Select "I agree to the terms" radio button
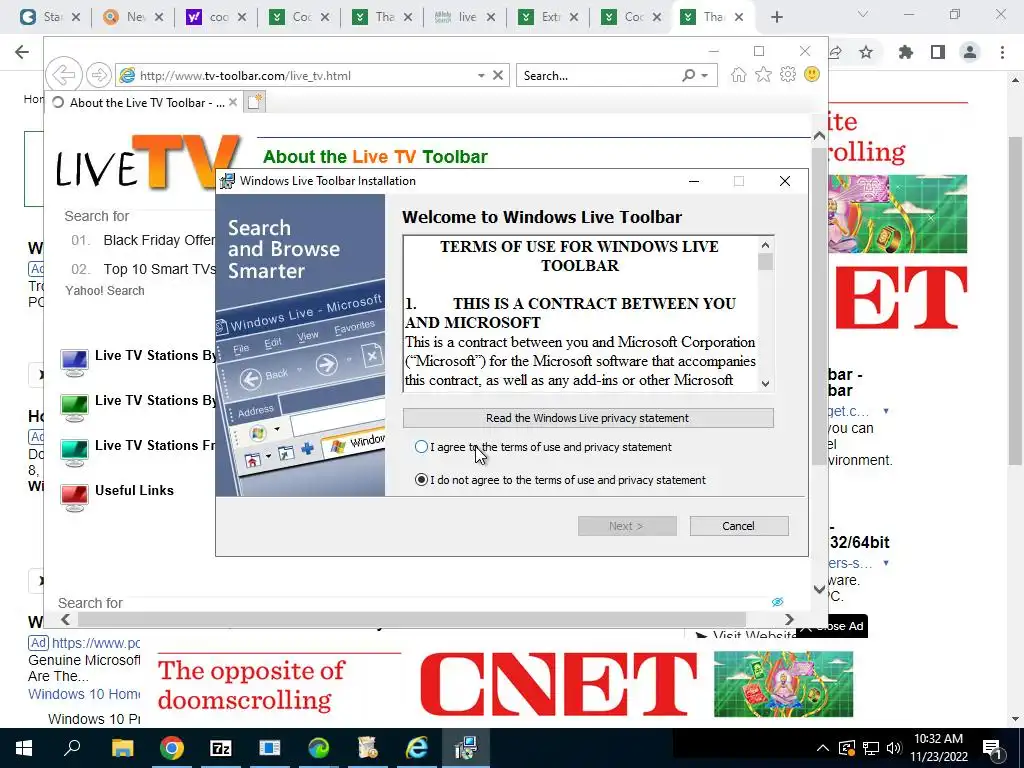Image resolution: width=1024 pixels, height=768 pixels. tap(421, 447)
